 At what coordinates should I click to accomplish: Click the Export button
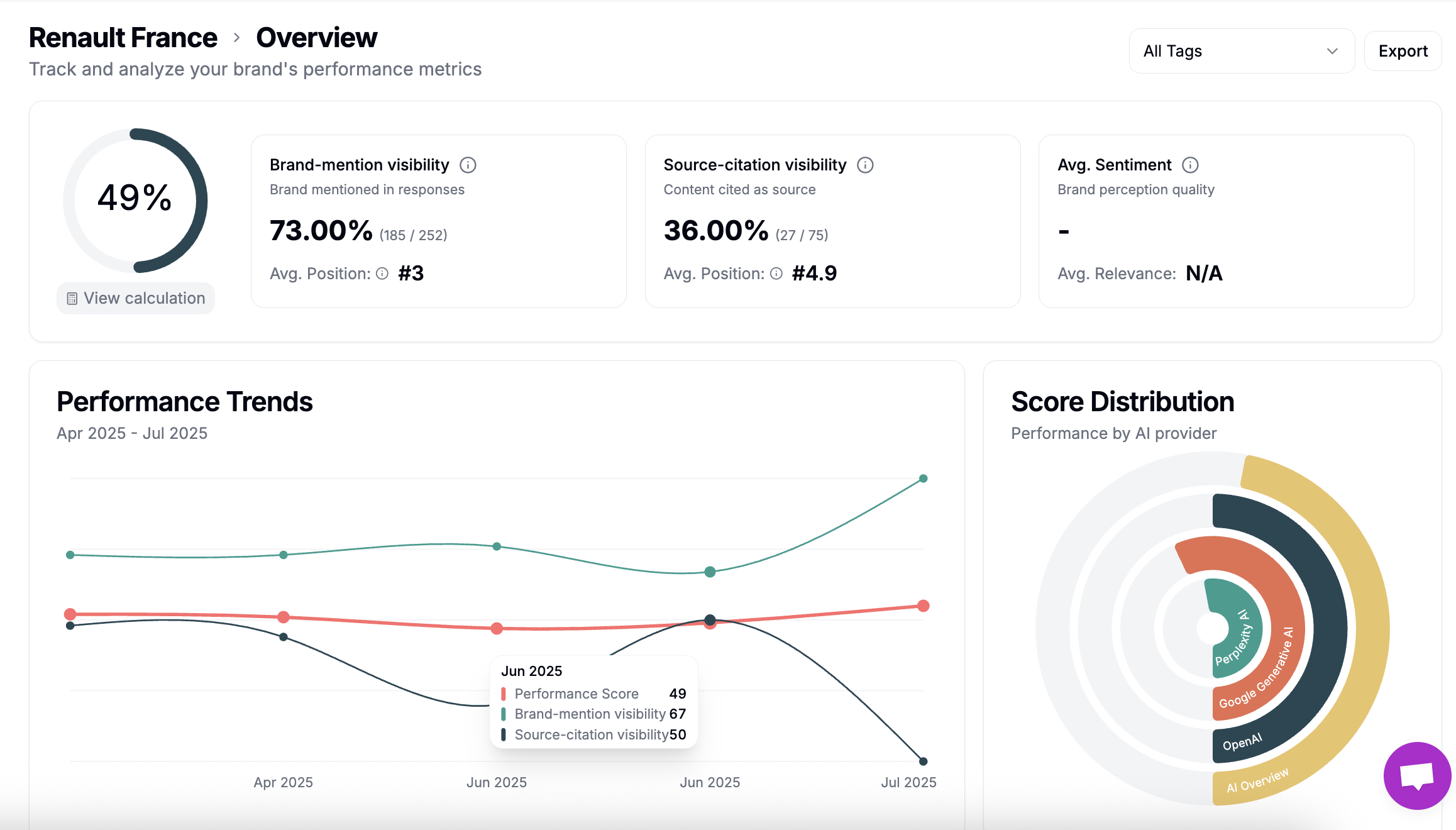pos(1403,51)
